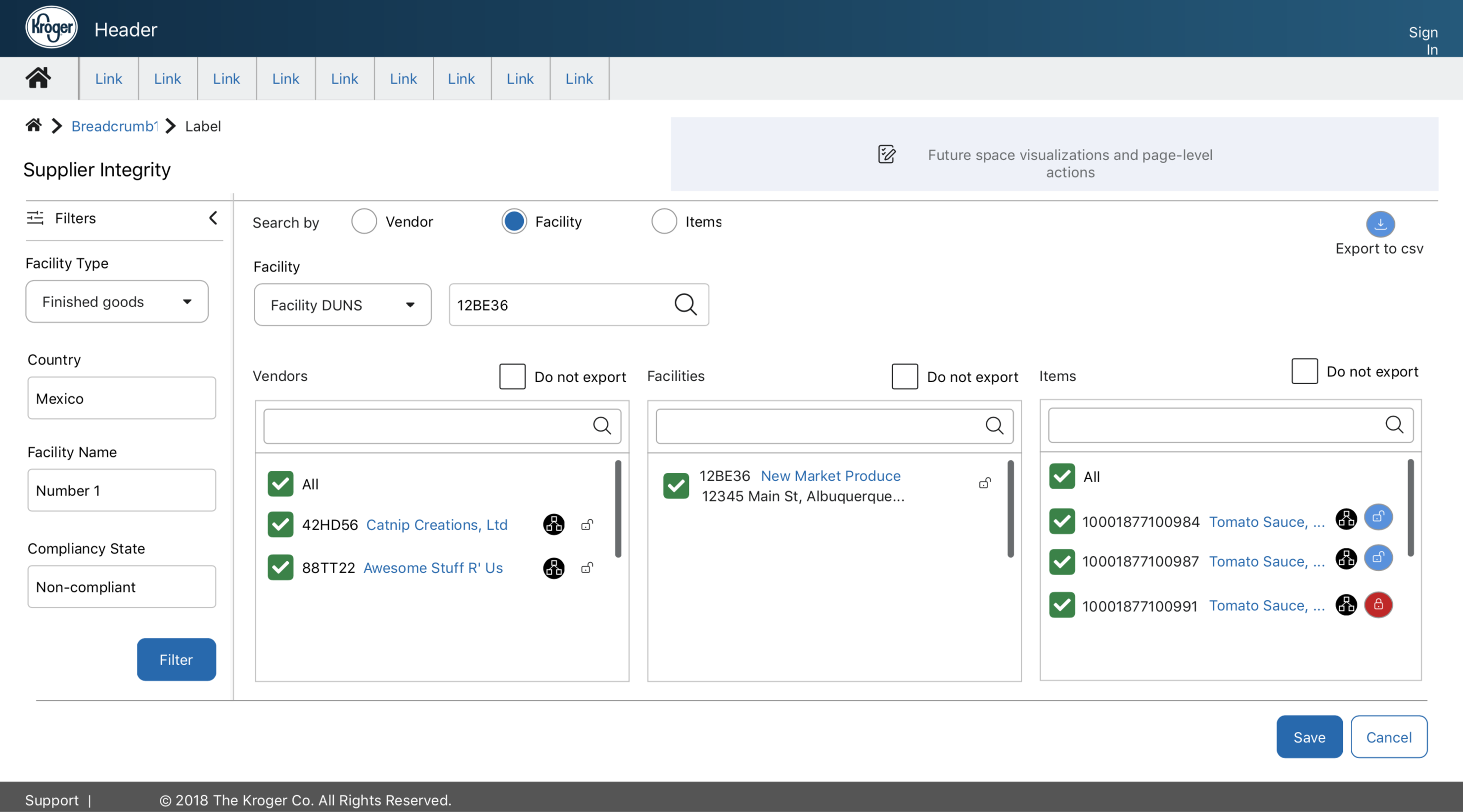Open the Facility DUNS dropdown
This screenshot has width=1463, height=812.
[342, 305]
